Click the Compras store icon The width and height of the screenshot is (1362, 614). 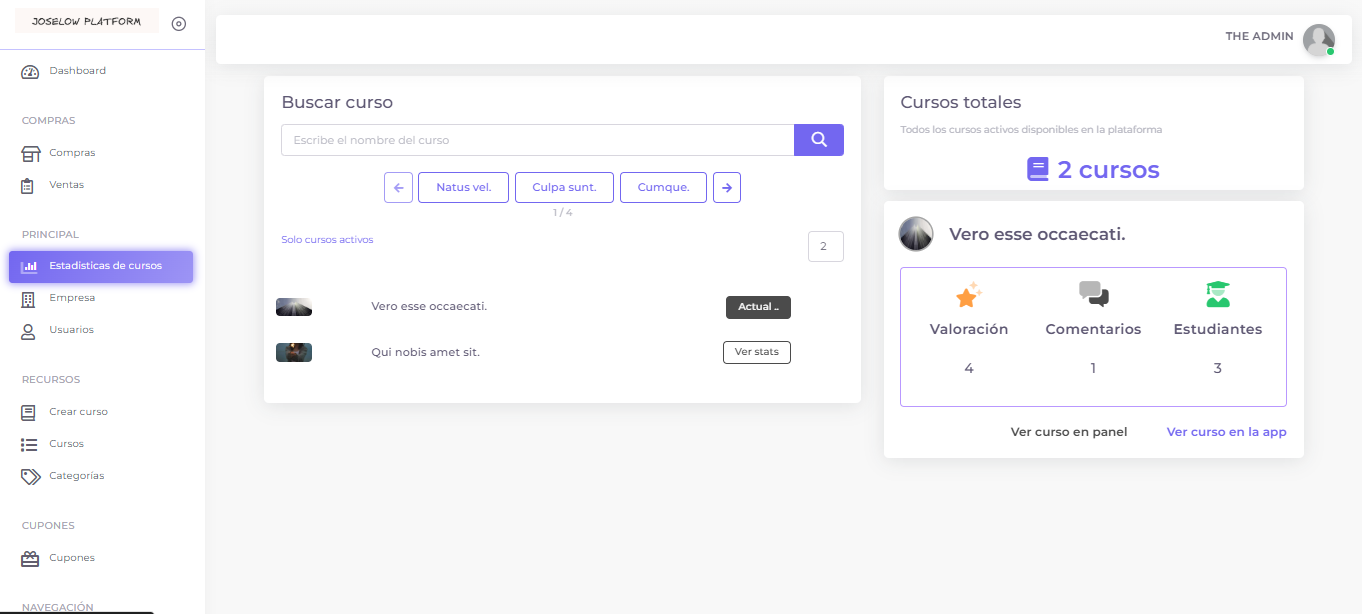coord(30,154)
